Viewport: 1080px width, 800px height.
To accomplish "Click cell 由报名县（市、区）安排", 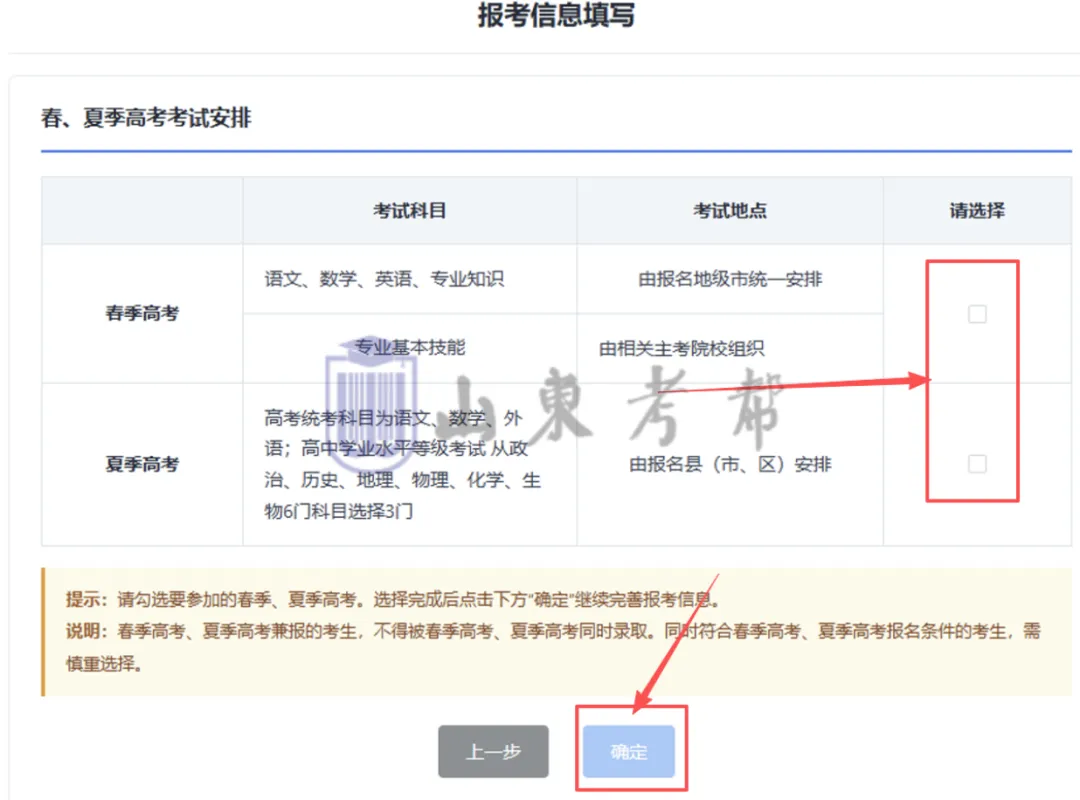I will point(730,464).
